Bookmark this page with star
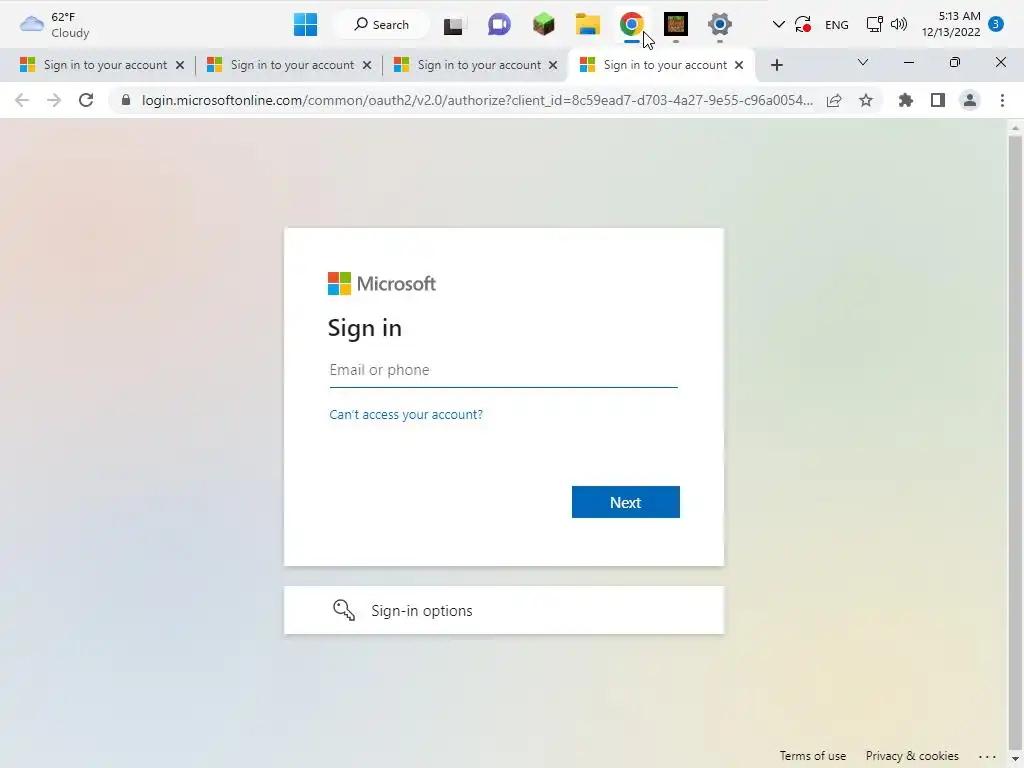 click(x=866, y=101)
